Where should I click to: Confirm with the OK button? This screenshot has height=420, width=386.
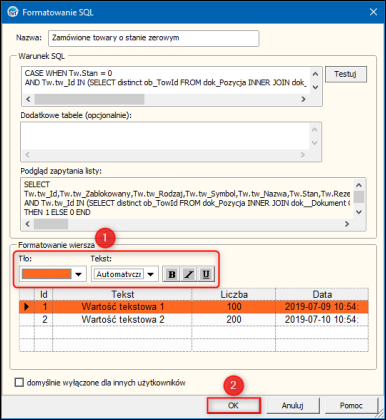(233, 405)
